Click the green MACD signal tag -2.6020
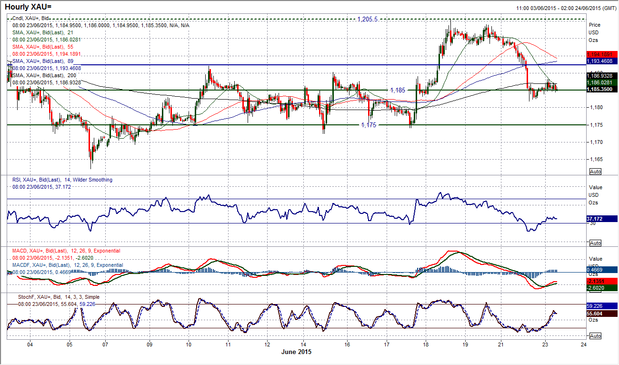Screen dimensions: 619x365 [602, 288]
